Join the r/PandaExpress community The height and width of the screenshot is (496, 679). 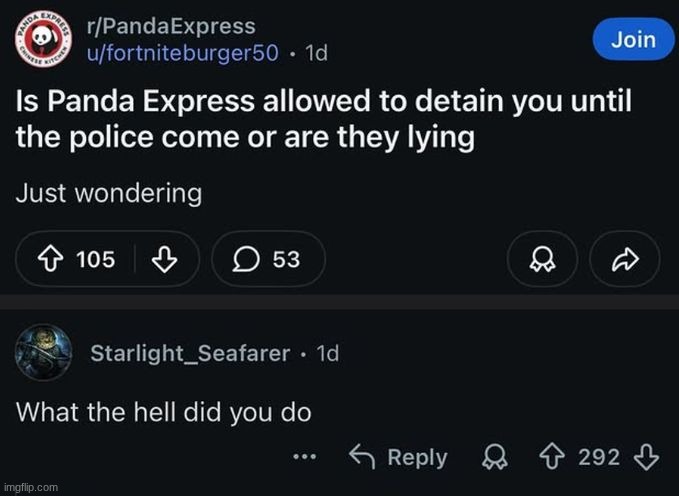(x=633, y=40)
